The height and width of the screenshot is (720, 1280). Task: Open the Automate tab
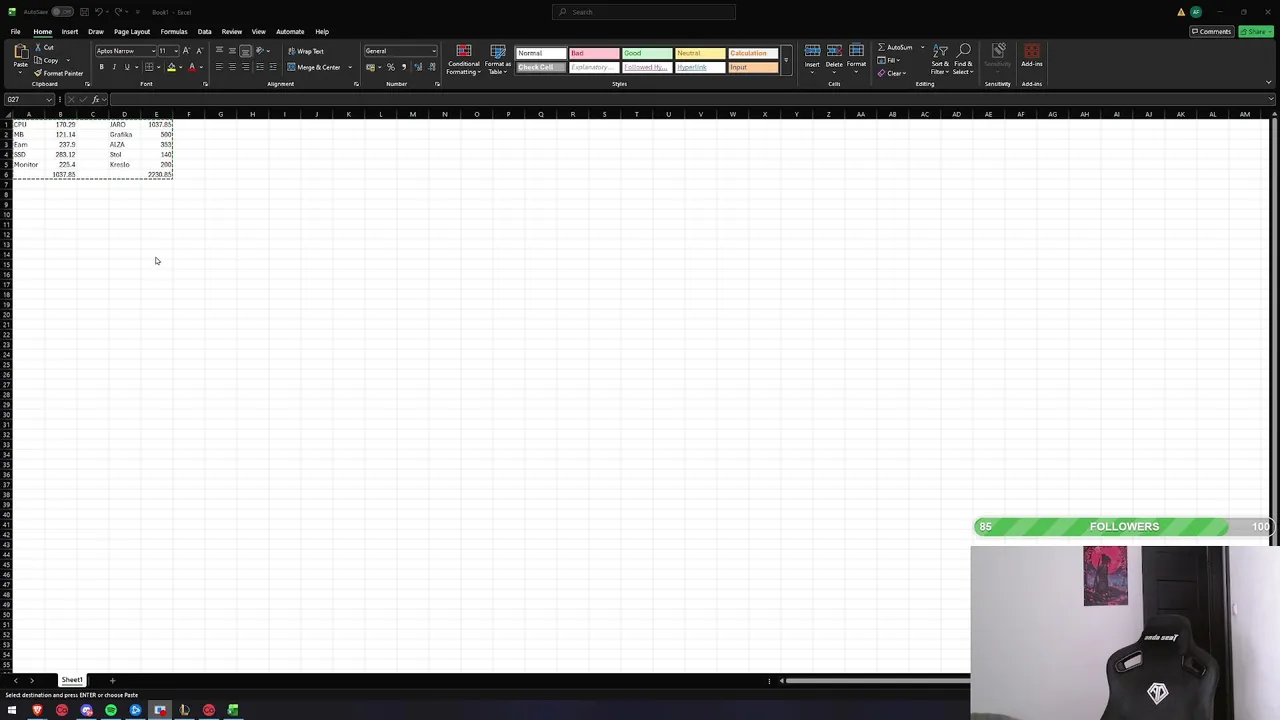pos(290,31)
